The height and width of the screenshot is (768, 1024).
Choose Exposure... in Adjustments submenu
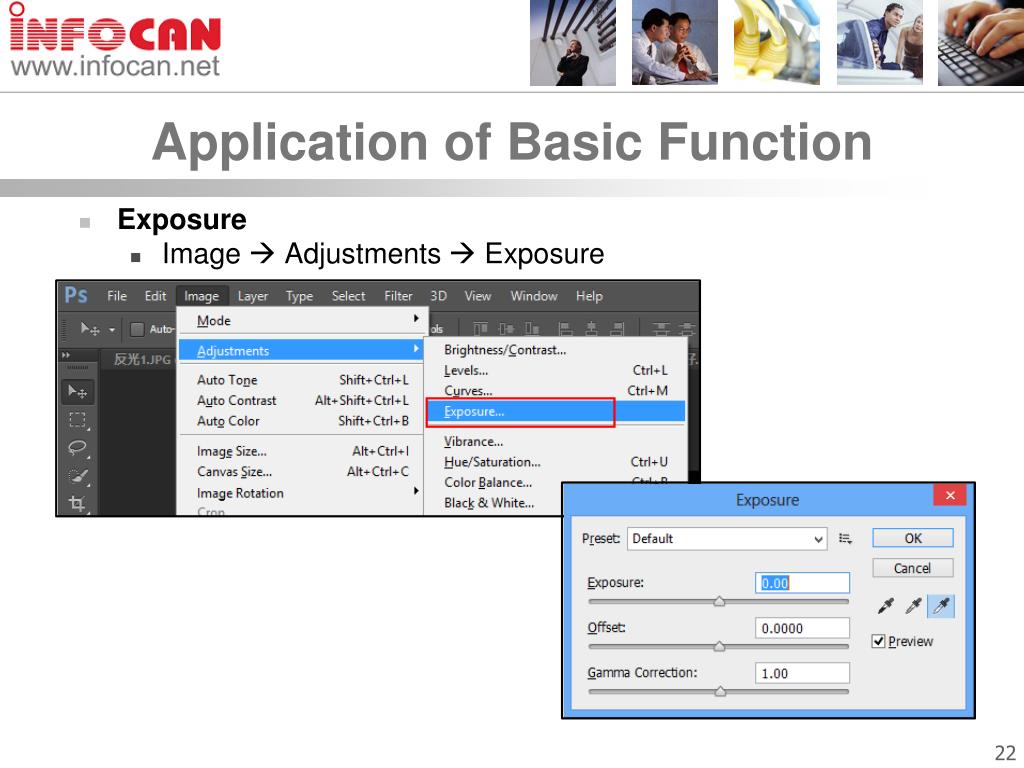[x=555, y=411]
